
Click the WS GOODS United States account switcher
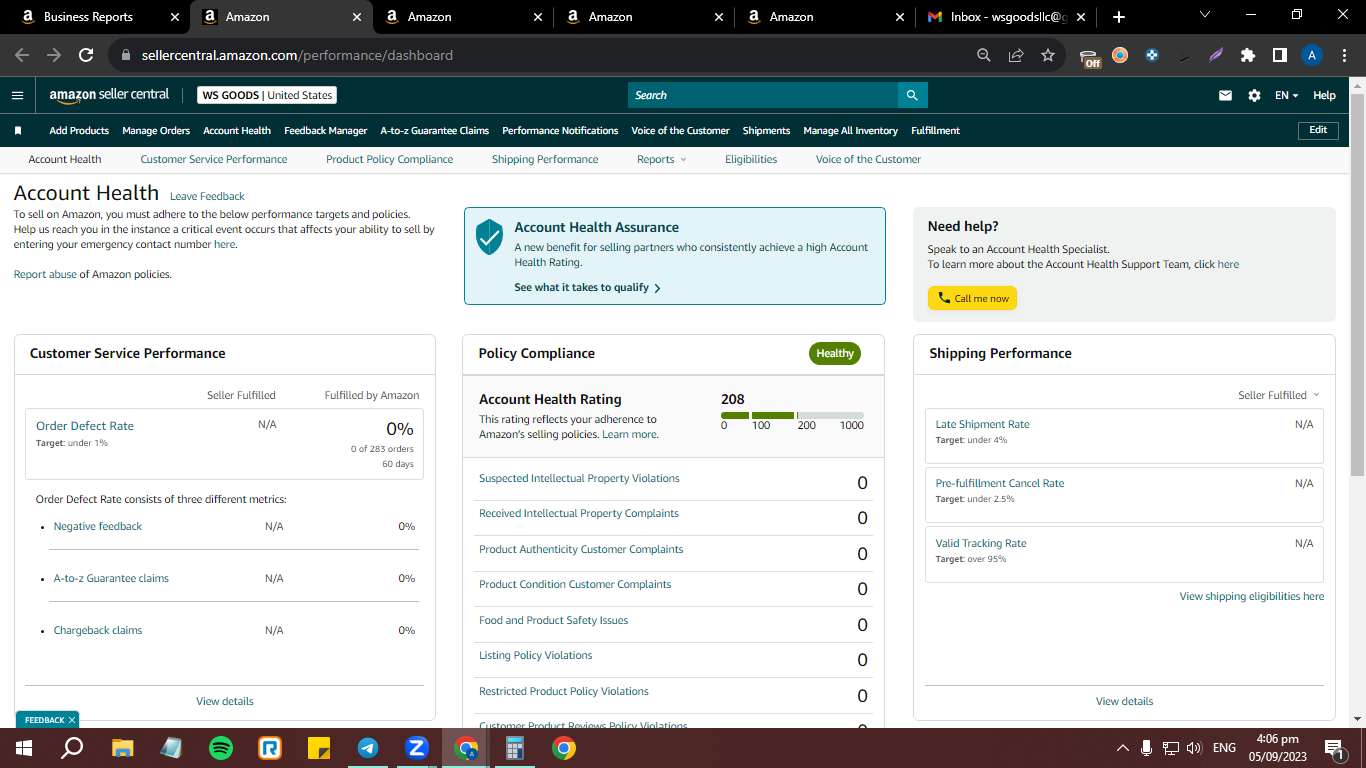click(267, 95)
